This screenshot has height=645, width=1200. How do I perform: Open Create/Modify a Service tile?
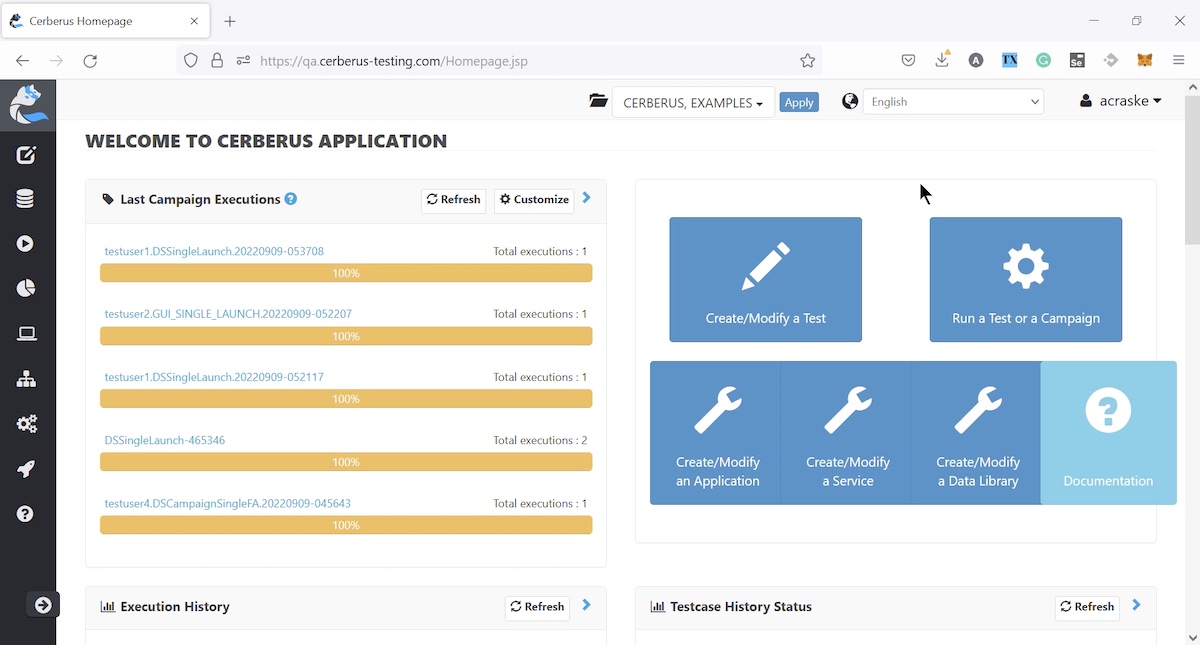(846, 433)
